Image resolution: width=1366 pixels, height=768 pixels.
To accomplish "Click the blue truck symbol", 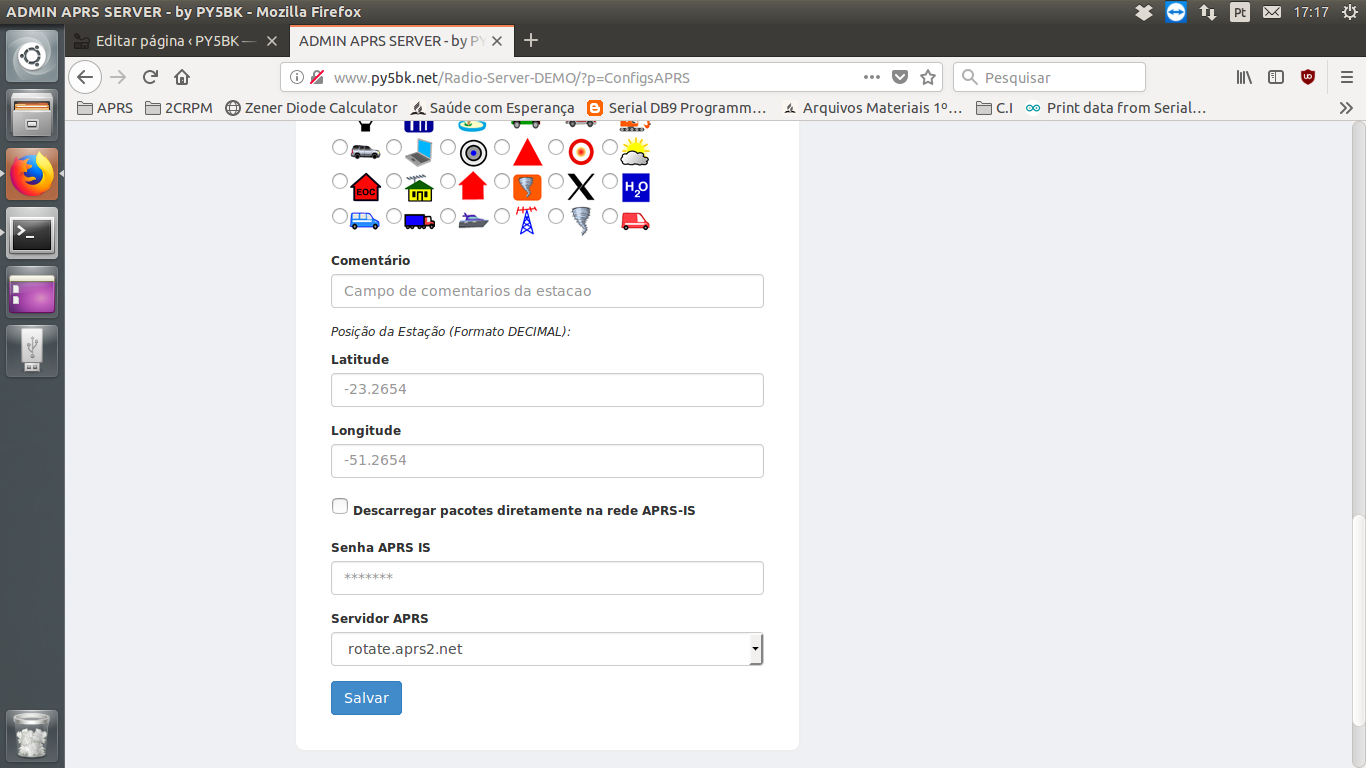I will tap(419, 220).
